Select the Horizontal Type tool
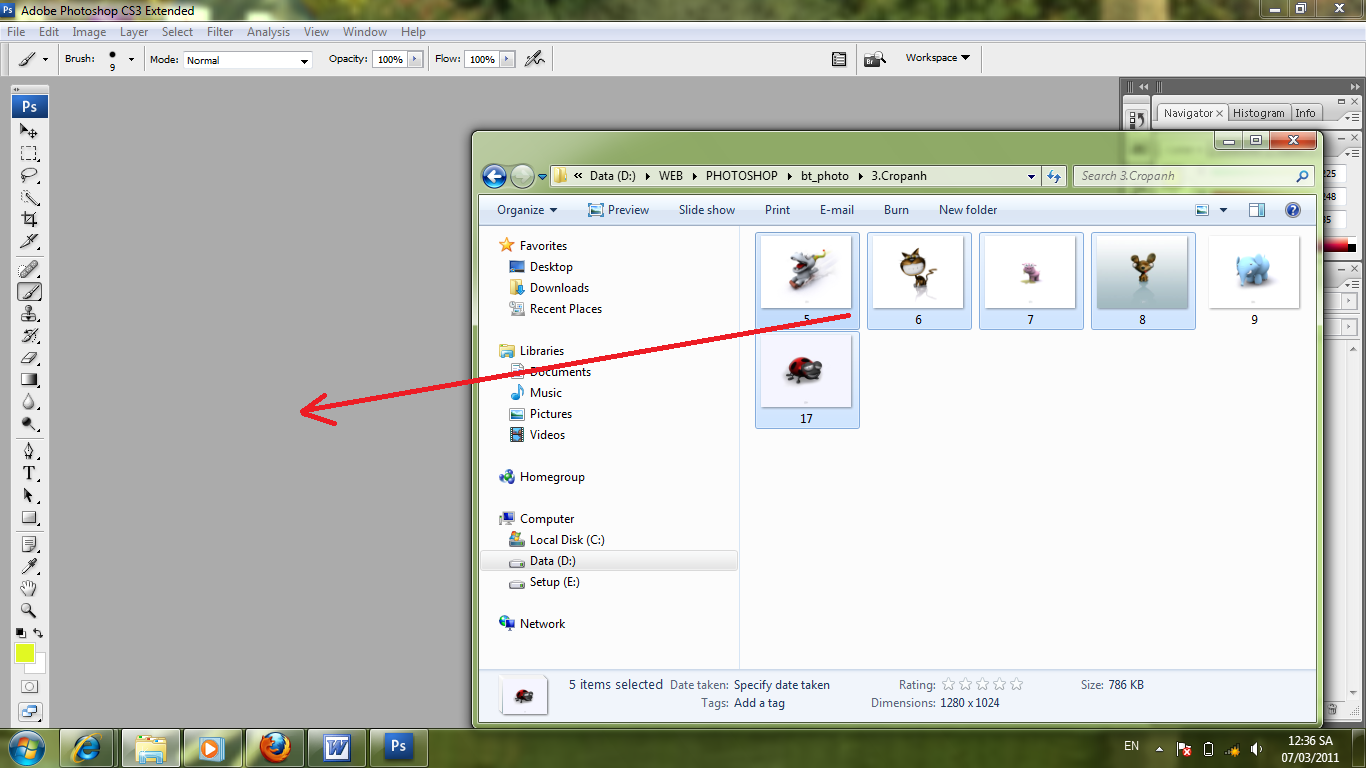This screenshot has height=768, width=1366. [x=29, y=473]
